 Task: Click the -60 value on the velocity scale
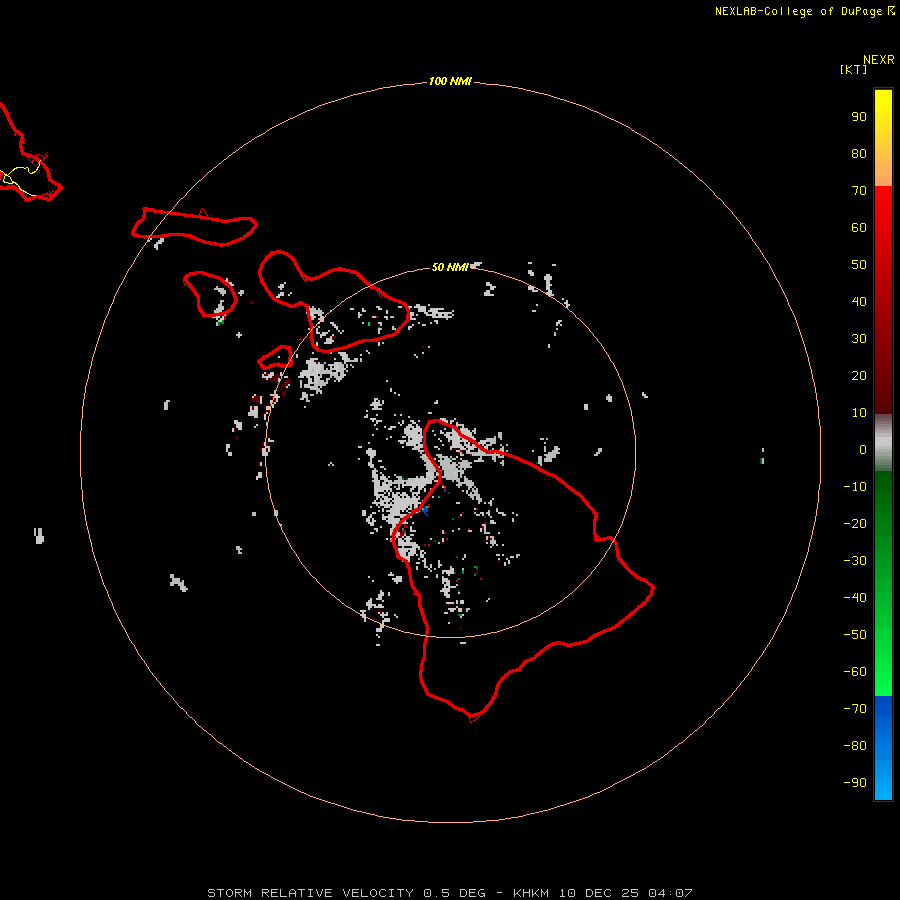click(x=855, y=672)
